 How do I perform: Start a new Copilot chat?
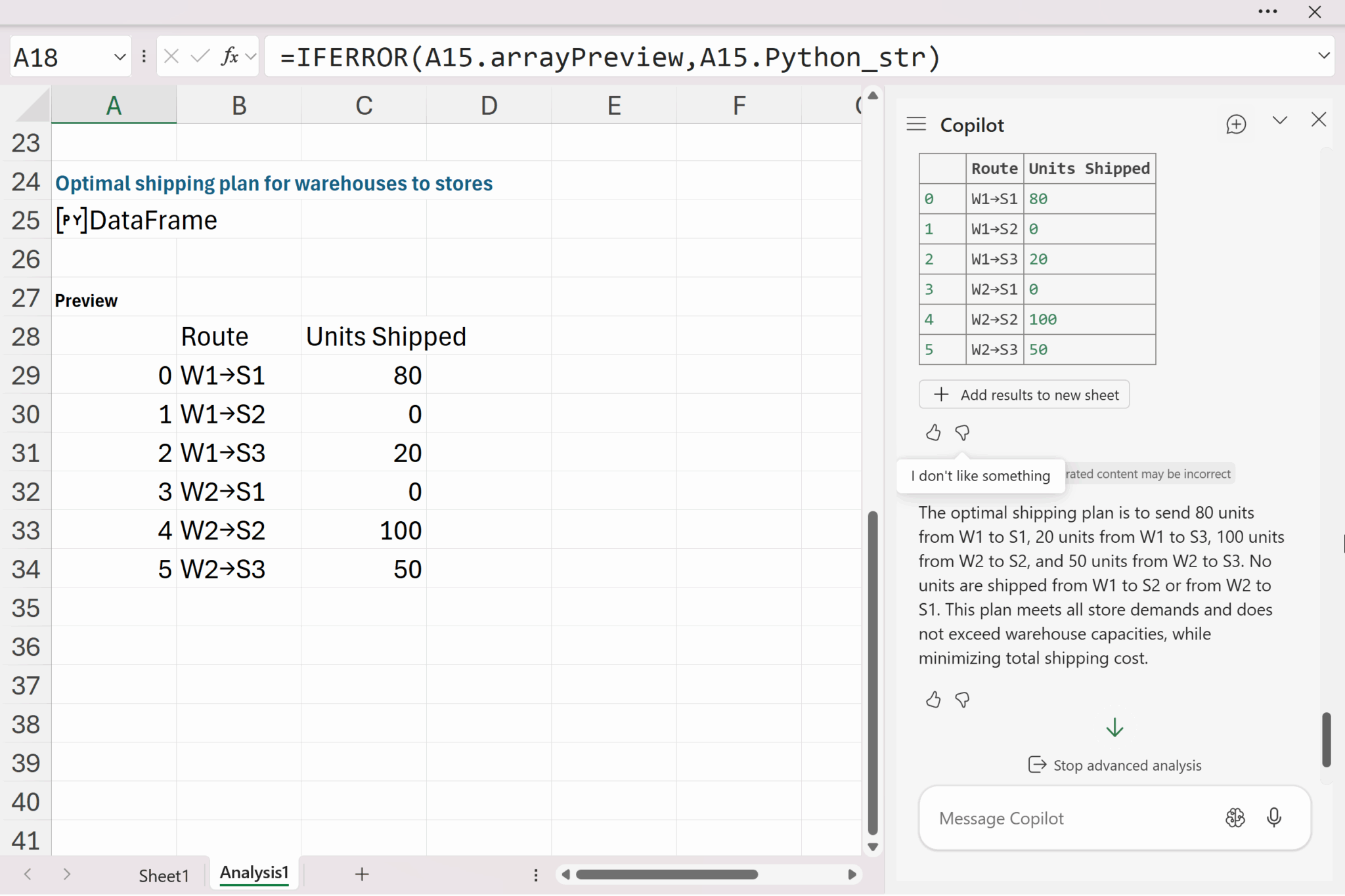click(x=1235, y=124)
